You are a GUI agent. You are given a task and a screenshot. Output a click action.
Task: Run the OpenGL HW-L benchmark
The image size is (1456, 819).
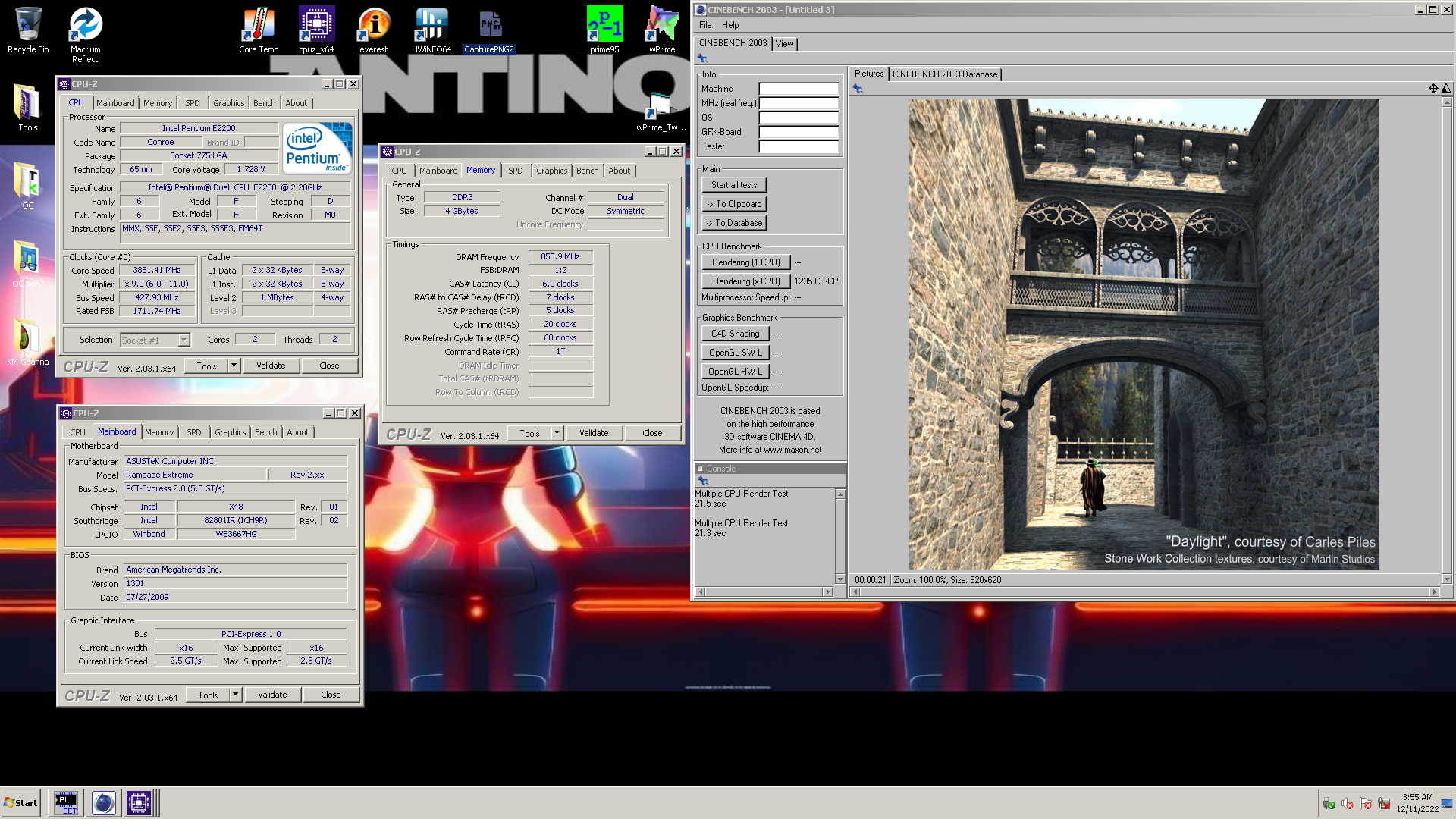pos(736,372)
